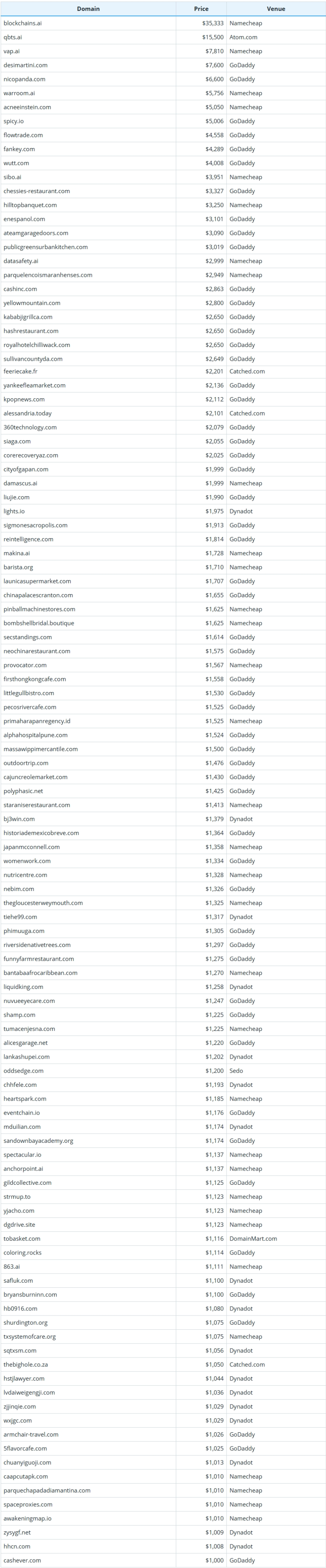Select the feeriecake.fr domain entry

coord(20,371)
